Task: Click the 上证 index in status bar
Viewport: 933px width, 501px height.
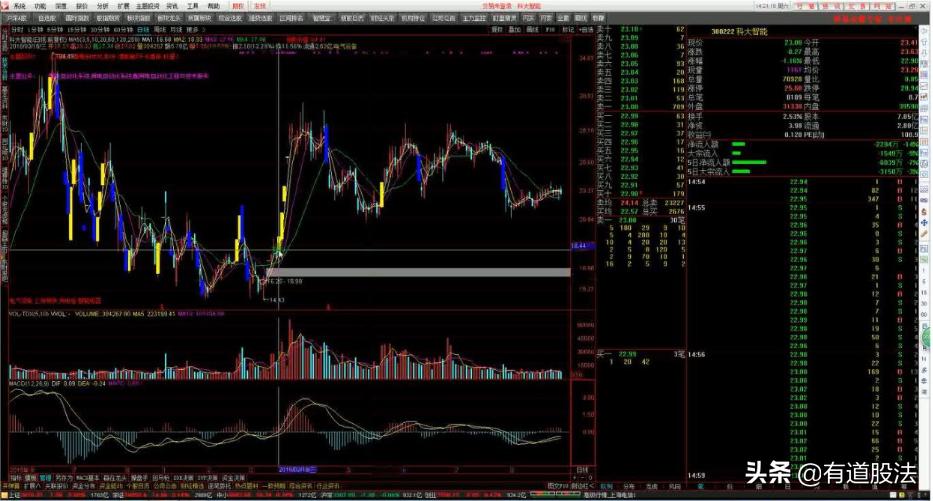Action: (13, 494)
